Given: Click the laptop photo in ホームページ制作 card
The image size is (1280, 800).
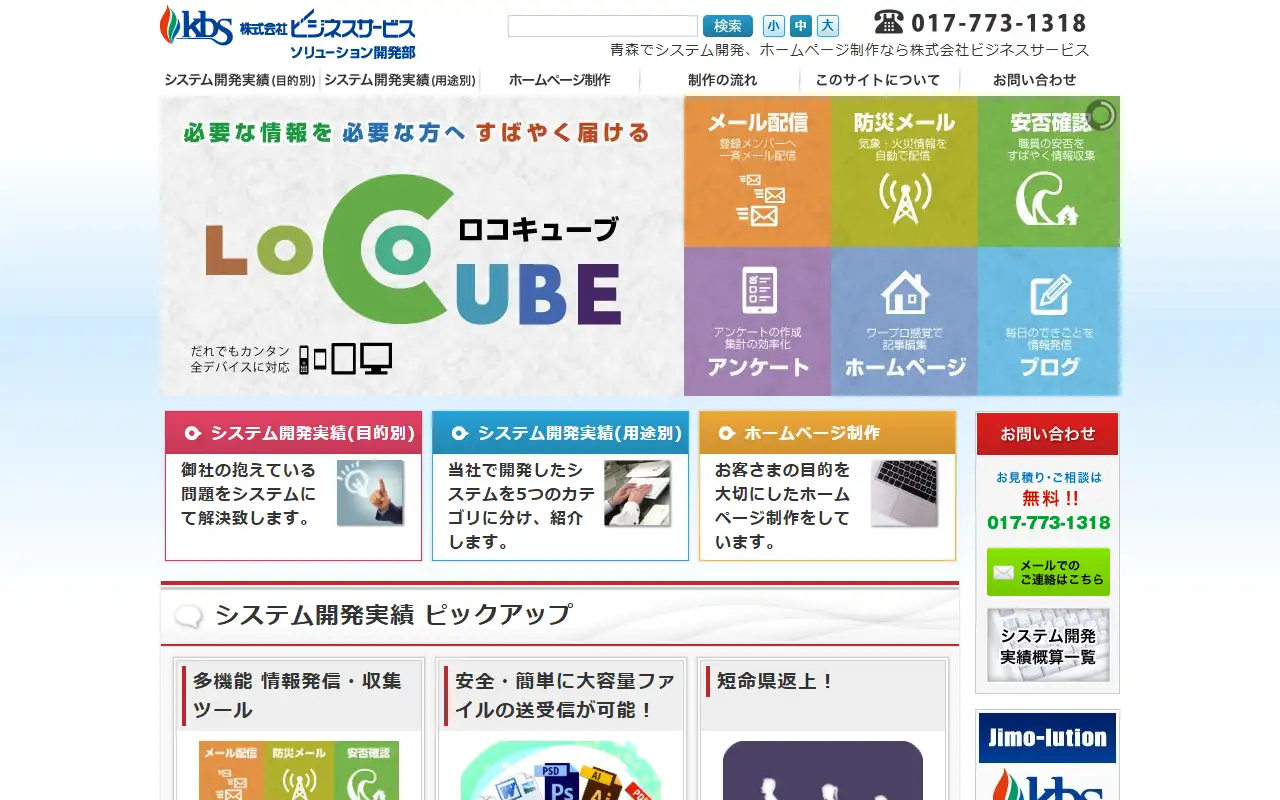Looking at the screenshot, I should point(904,493).
